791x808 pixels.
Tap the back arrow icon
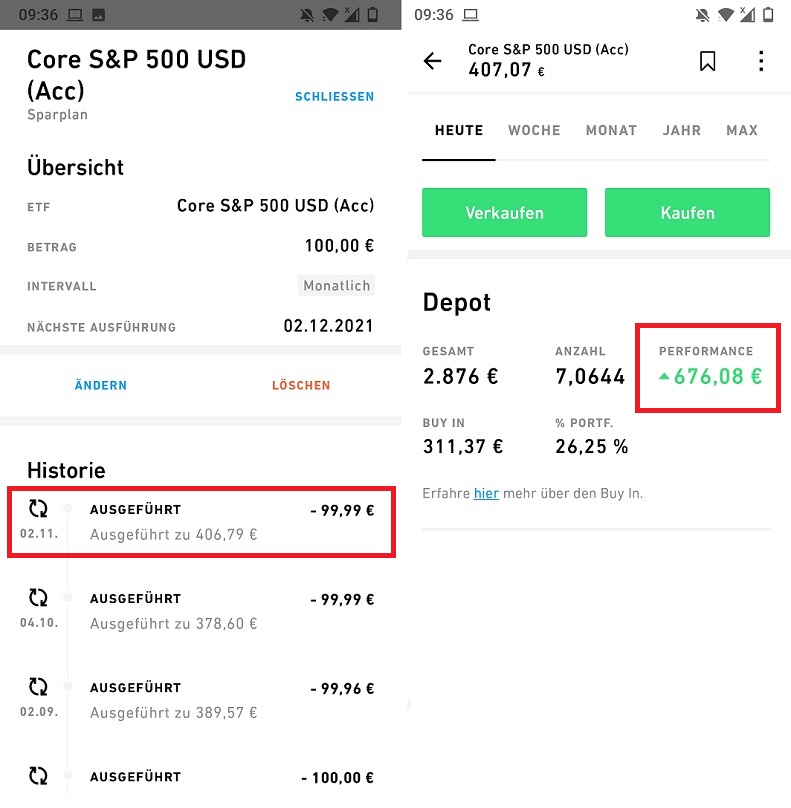[x=432, y=61]
